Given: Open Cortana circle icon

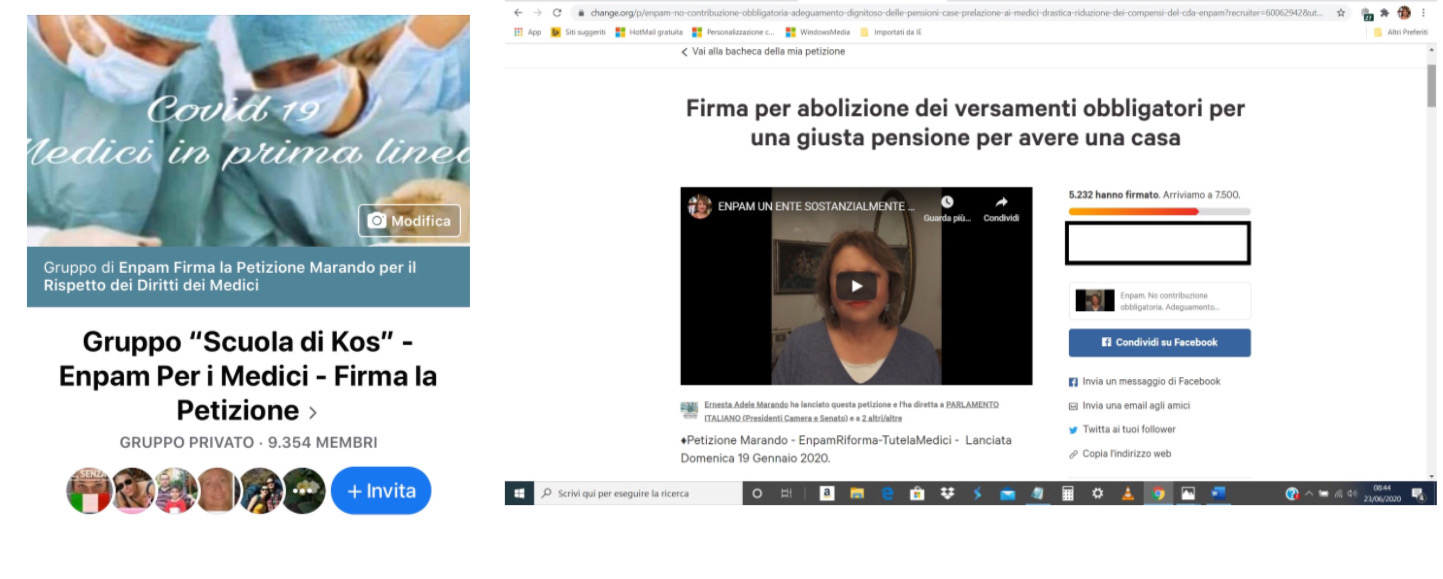Looking at the screenshot, I should 757,493.
